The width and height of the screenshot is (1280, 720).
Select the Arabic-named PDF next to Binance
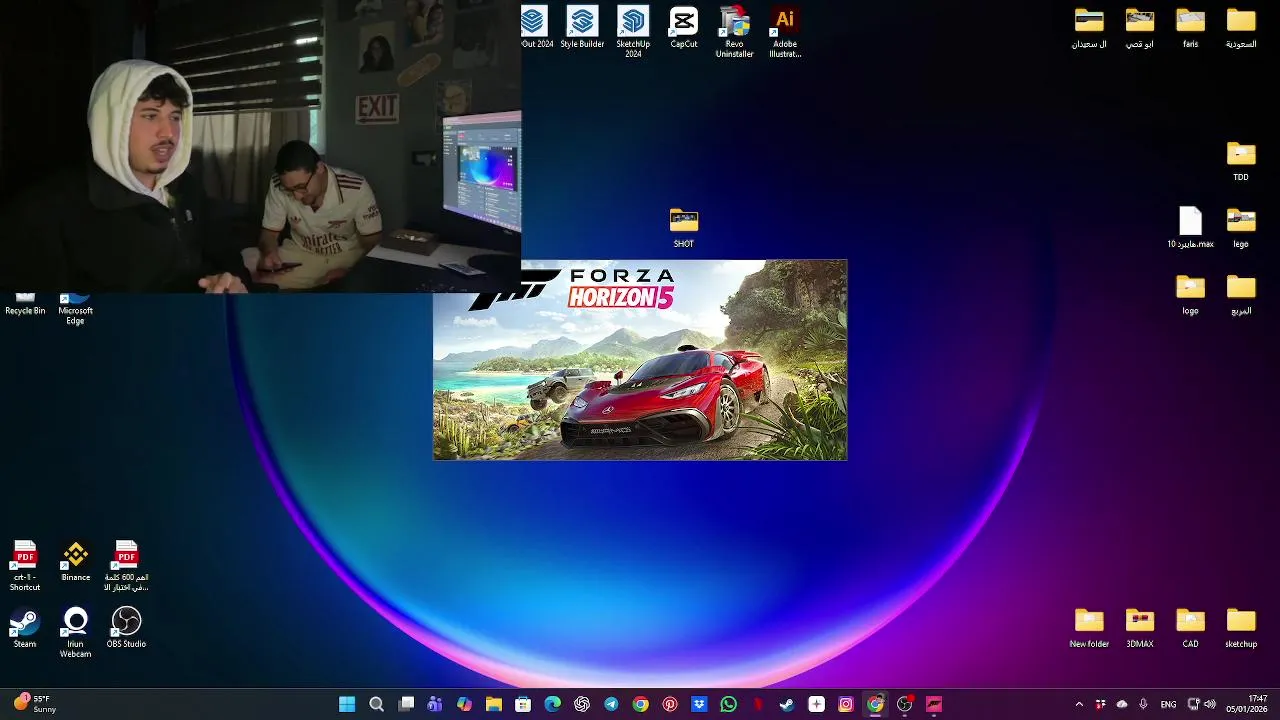click(x=126, y=566)
